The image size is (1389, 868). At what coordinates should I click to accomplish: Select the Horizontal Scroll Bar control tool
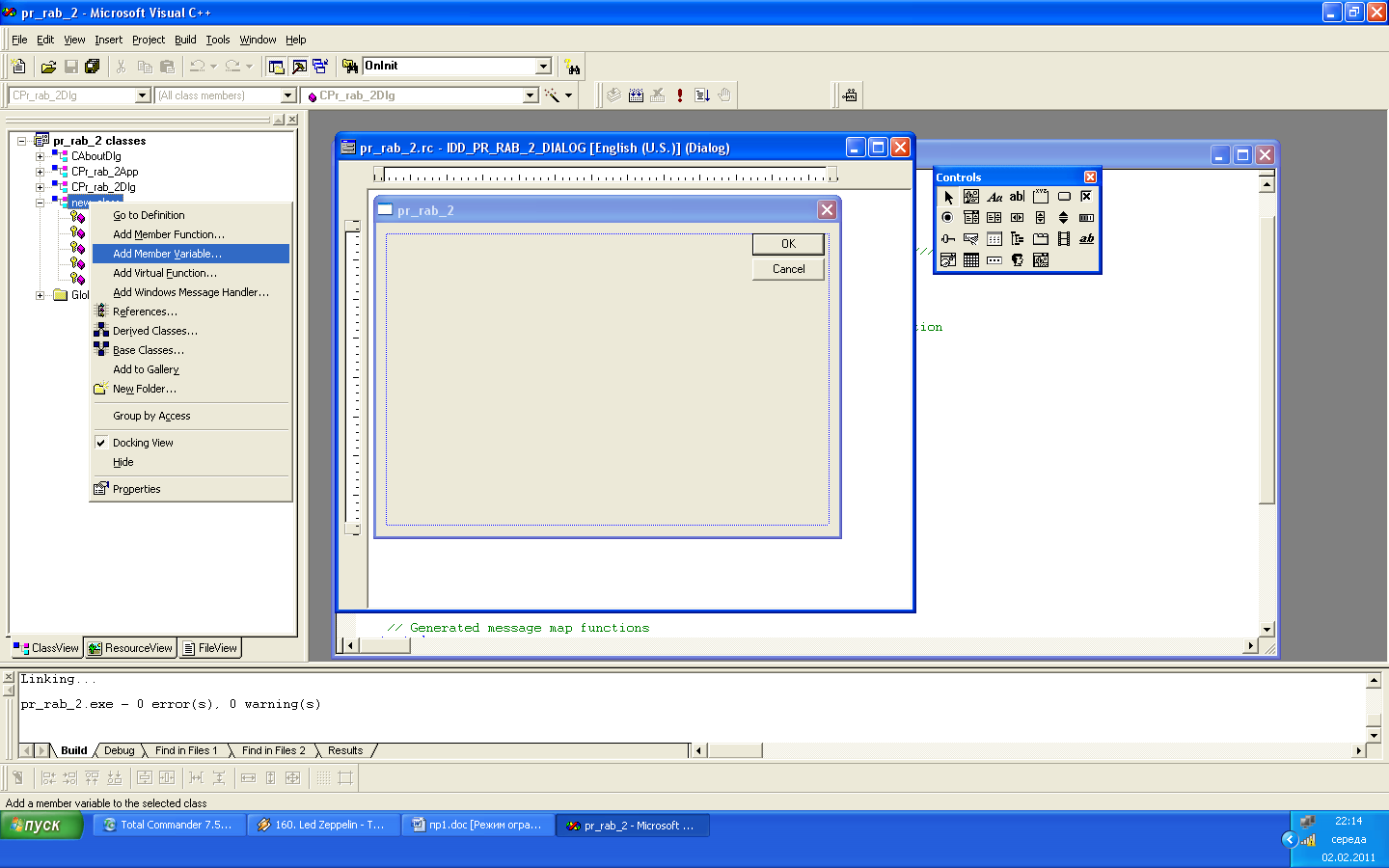(x=1018, y=218)
